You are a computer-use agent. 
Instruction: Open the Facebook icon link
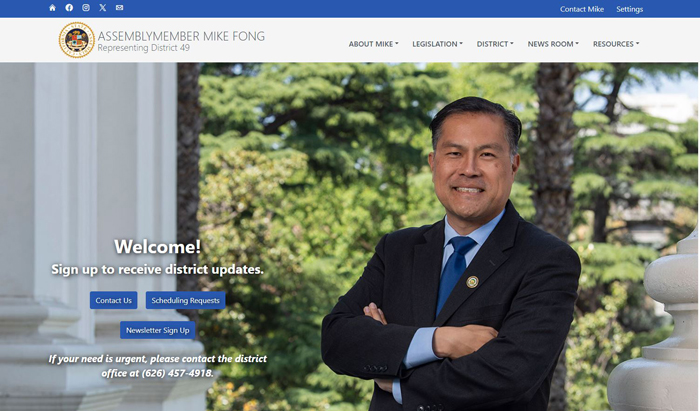click(x=69, y=8)
